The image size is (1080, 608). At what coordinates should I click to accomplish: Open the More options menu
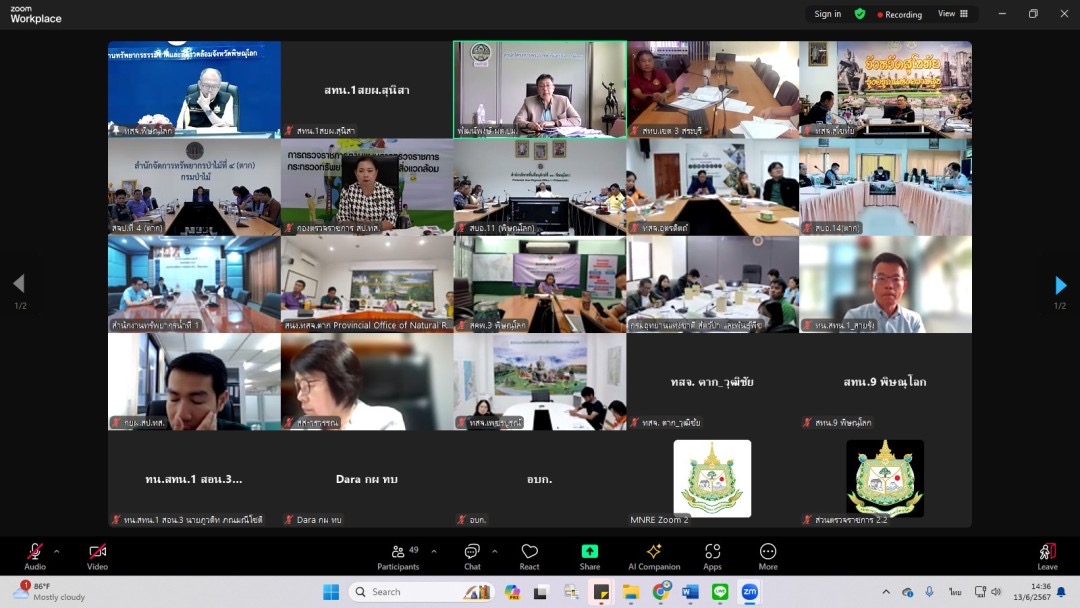pyautogui.click(x=768, y=556)
